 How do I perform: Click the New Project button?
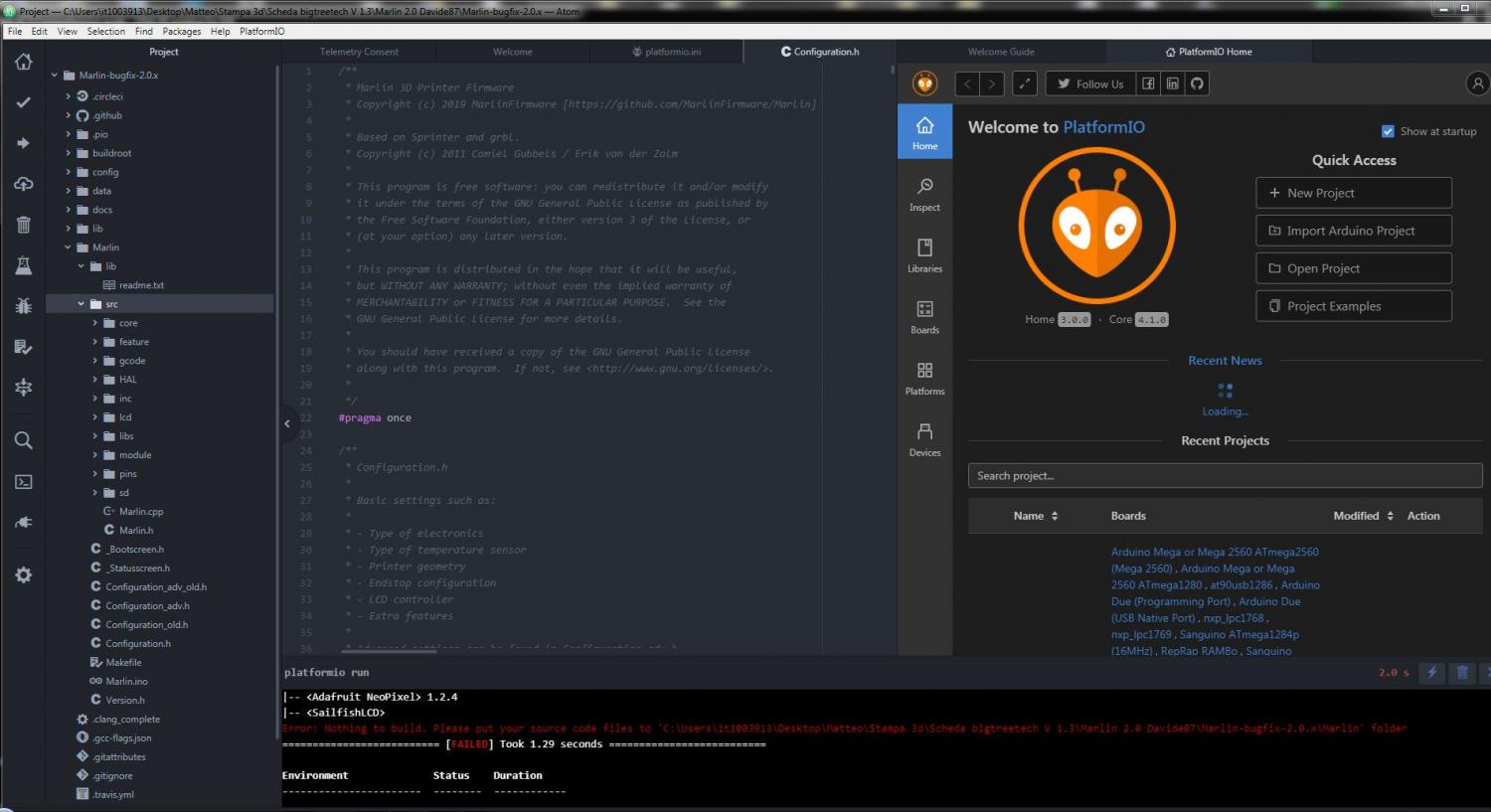tap(1354, 193)
